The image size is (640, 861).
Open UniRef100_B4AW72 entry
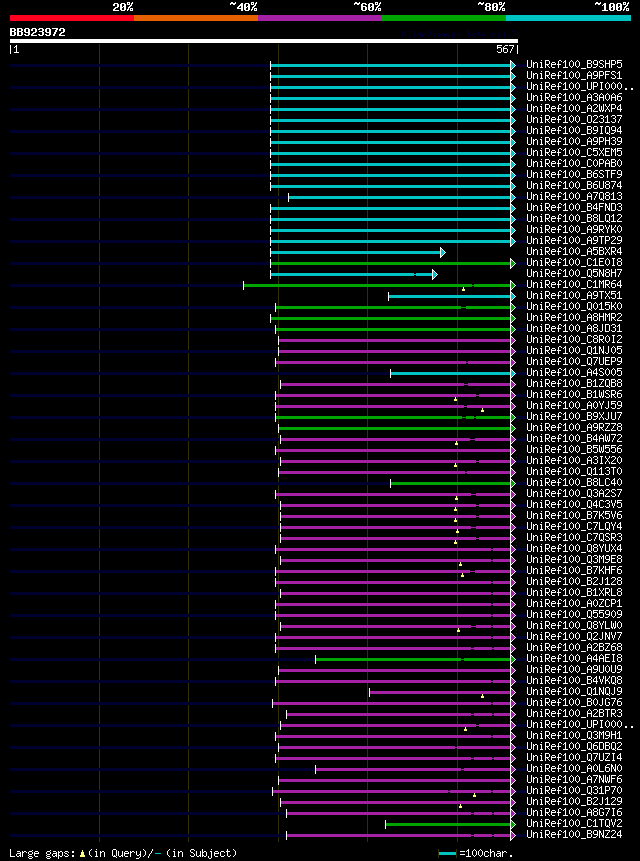[574, 438]
